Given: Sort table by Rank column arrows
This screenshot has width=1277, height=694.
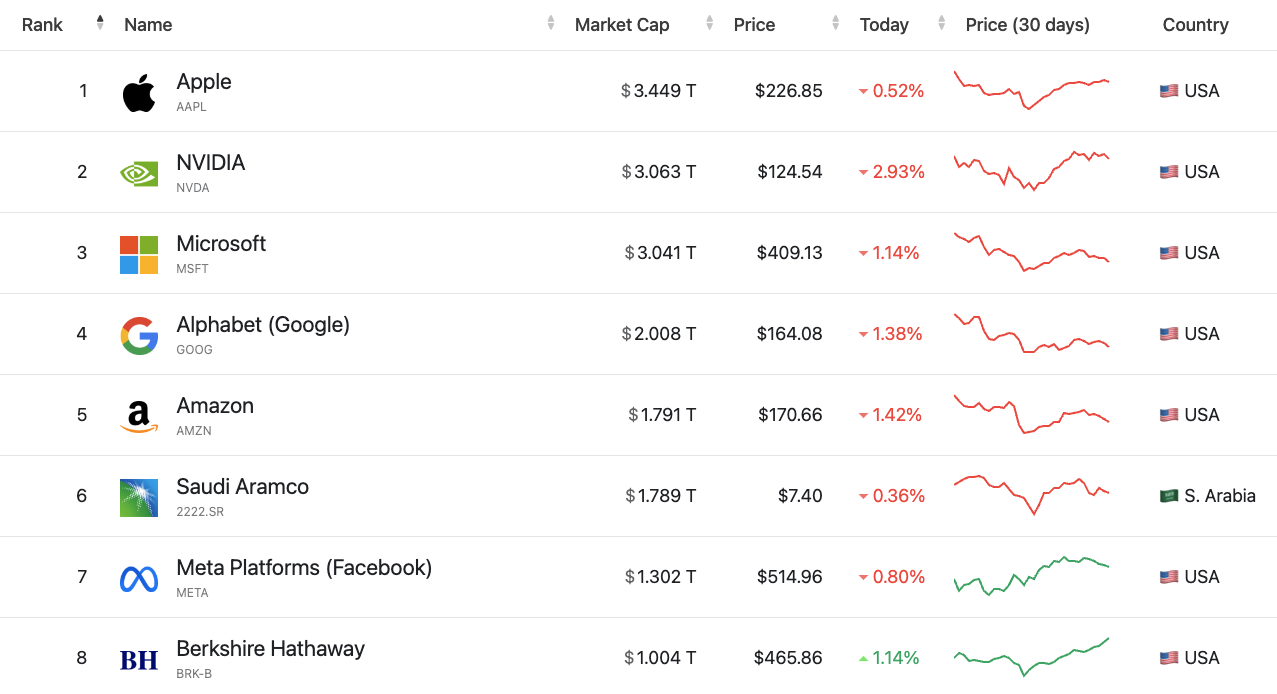Looking at the screenshot, I should point(100,24).
